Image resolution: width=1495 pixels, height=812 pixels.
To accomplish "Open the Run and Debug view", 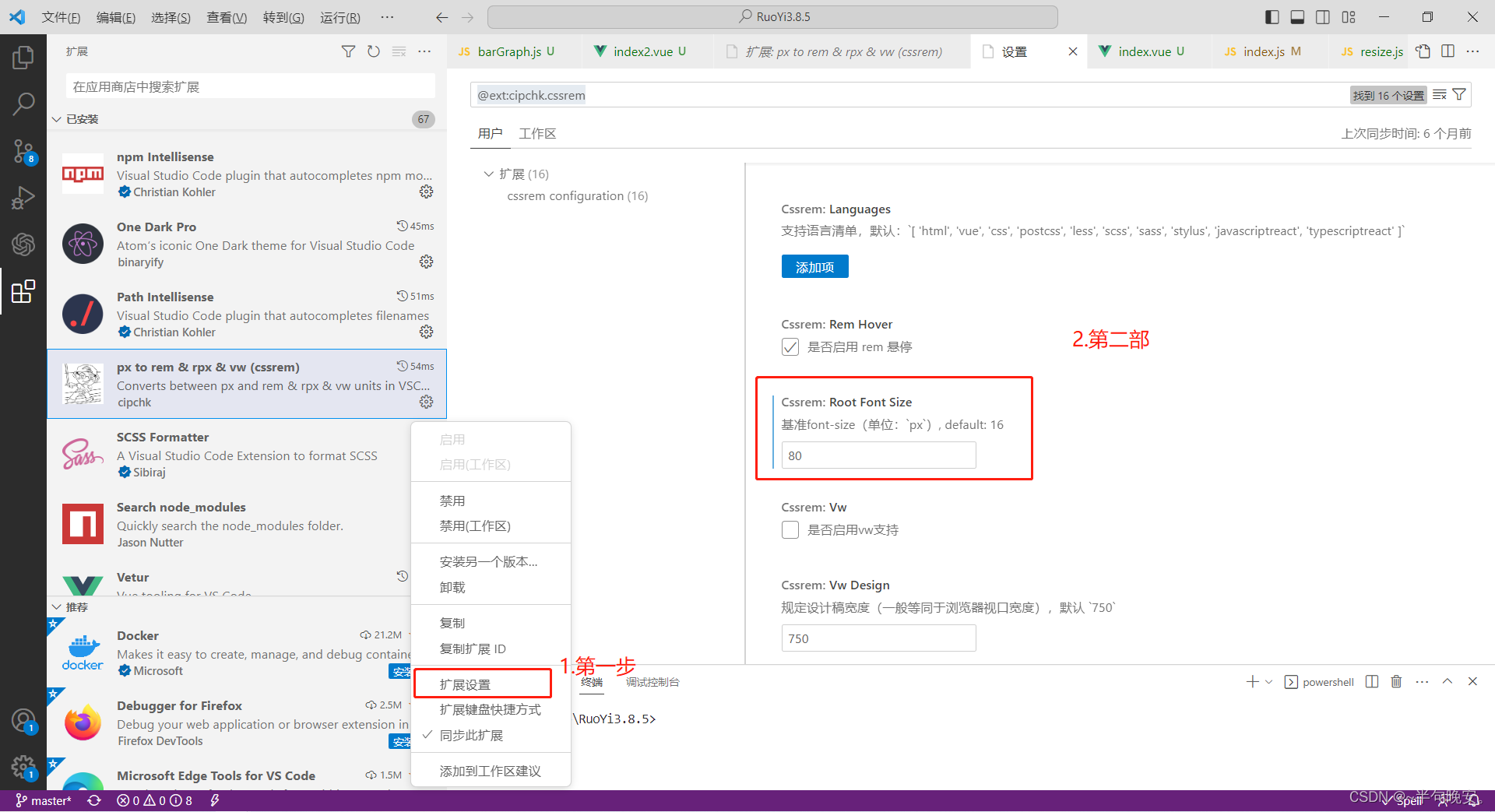I will [x=23, y=198].
